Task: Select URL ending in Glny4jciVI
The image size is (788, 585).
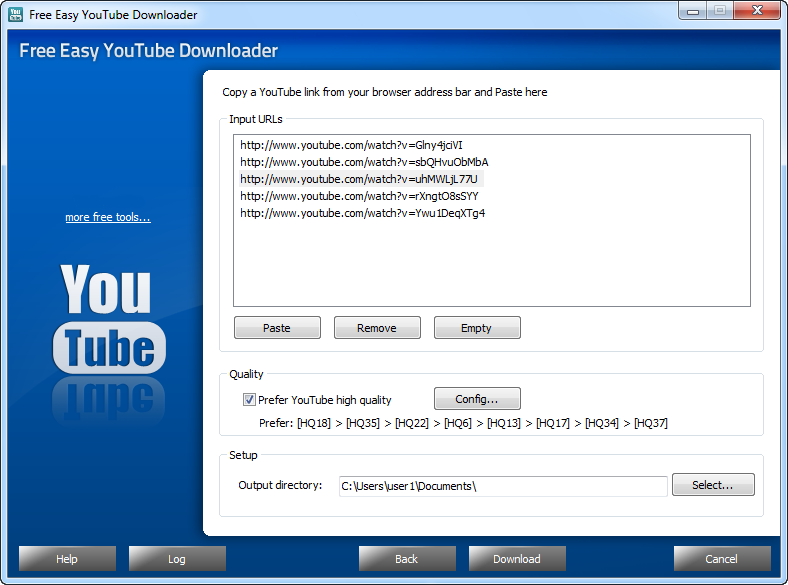Action: point(351,145)
